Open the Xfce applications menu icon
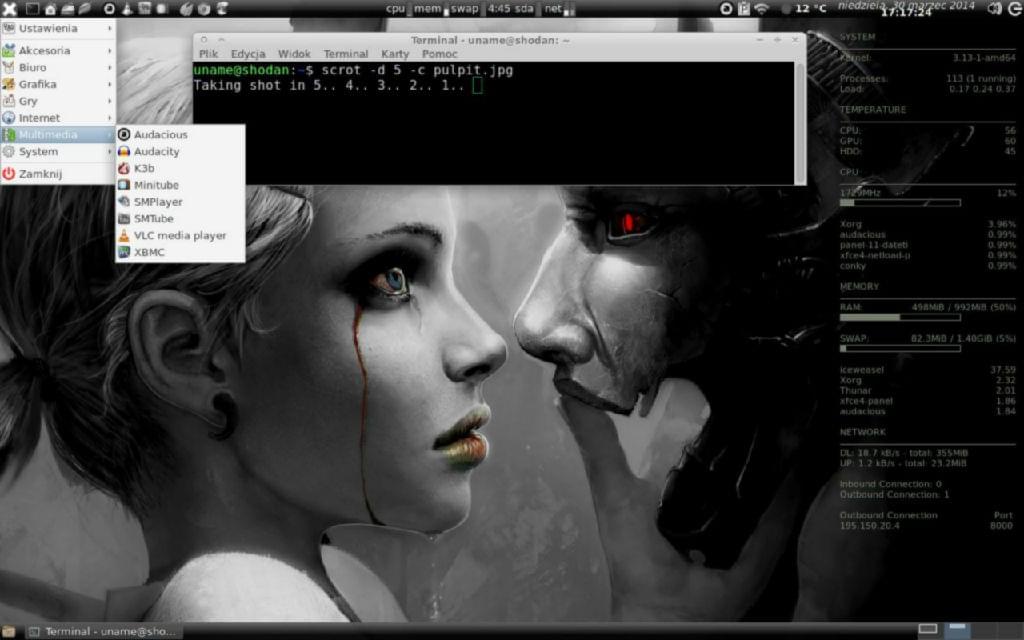 tap(8, 8)
